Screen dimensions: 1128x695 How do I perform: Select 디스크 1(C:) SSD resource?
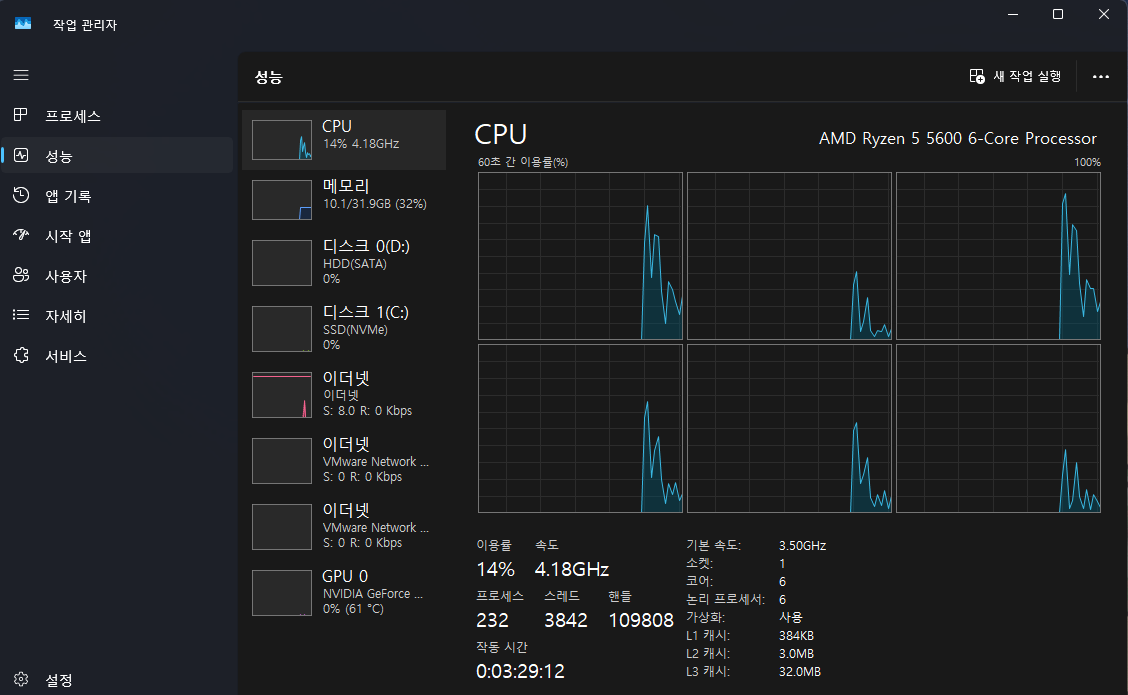(344, 329)
